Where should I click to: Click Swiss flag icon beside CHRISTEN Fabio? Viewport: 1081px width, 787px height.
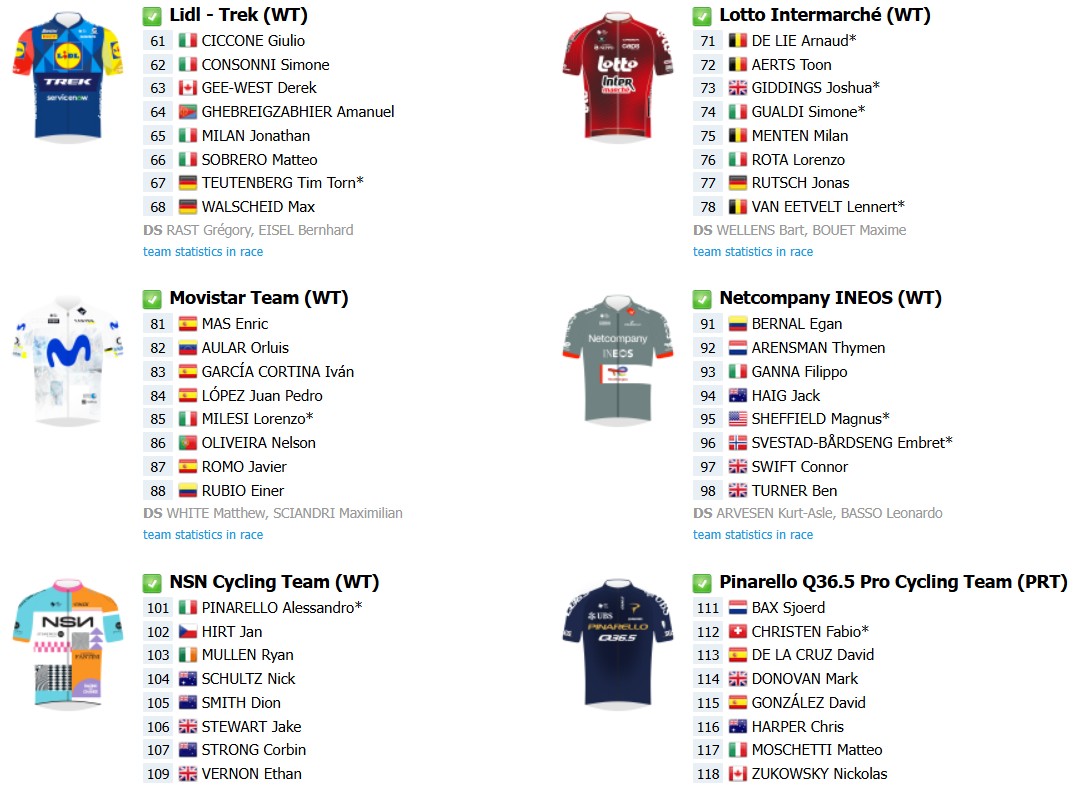click(x=738, y=631)
